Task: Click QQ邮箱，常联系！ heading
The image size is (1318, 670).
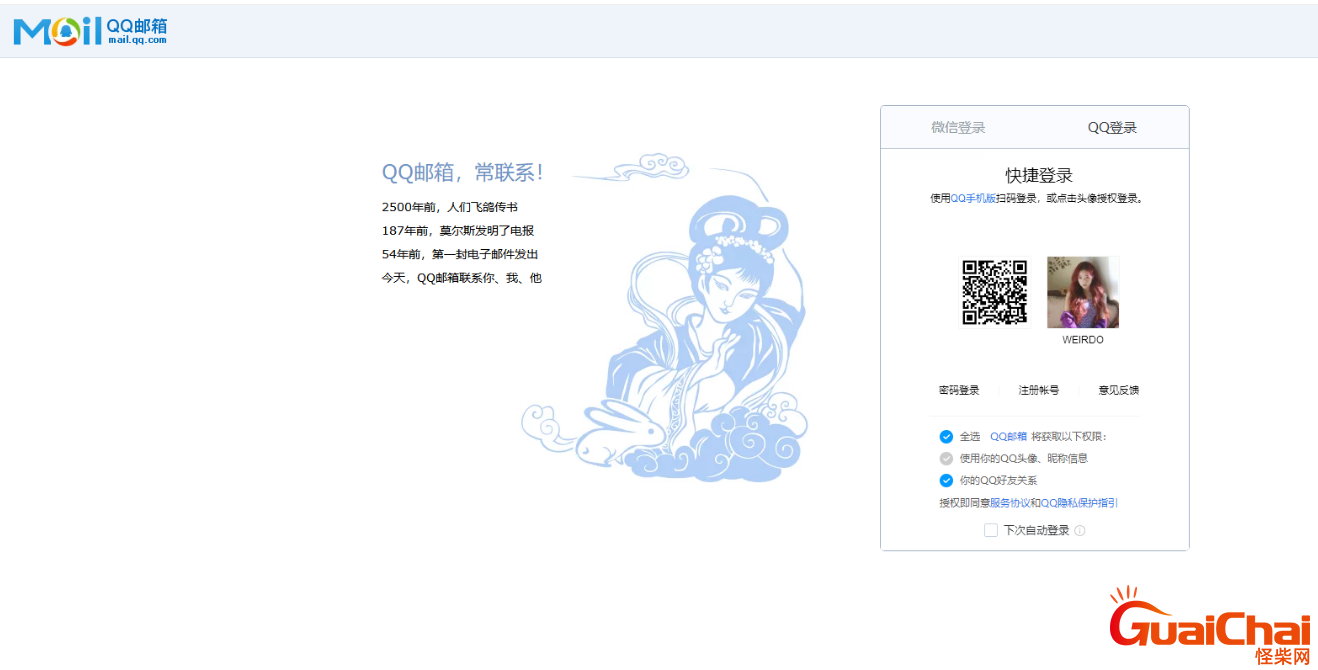Action: (464, 172)
